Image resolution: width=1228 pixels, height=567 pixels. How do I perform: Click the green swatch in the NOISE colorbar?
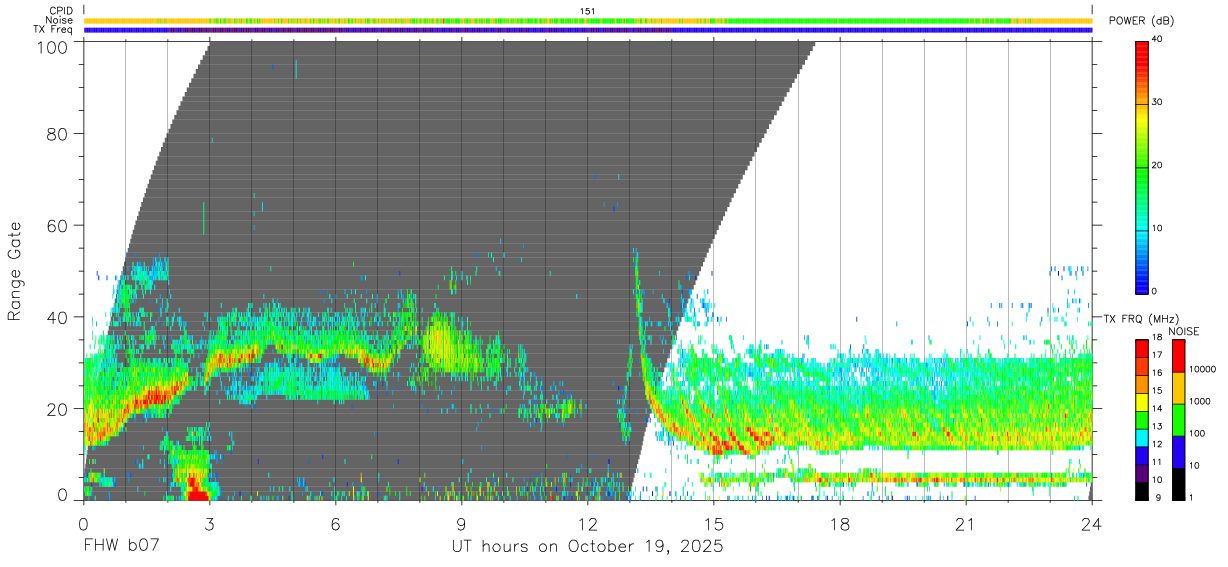1178,420
